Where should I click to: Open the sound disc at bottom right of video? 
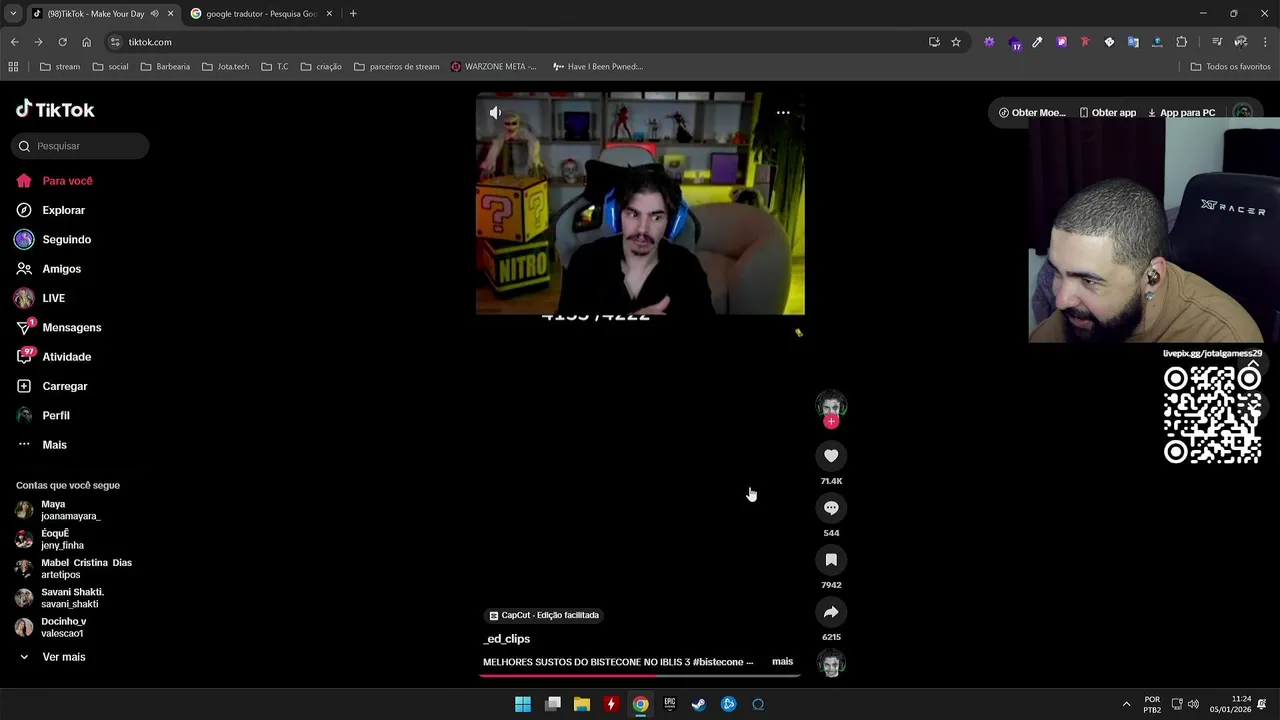831,663
